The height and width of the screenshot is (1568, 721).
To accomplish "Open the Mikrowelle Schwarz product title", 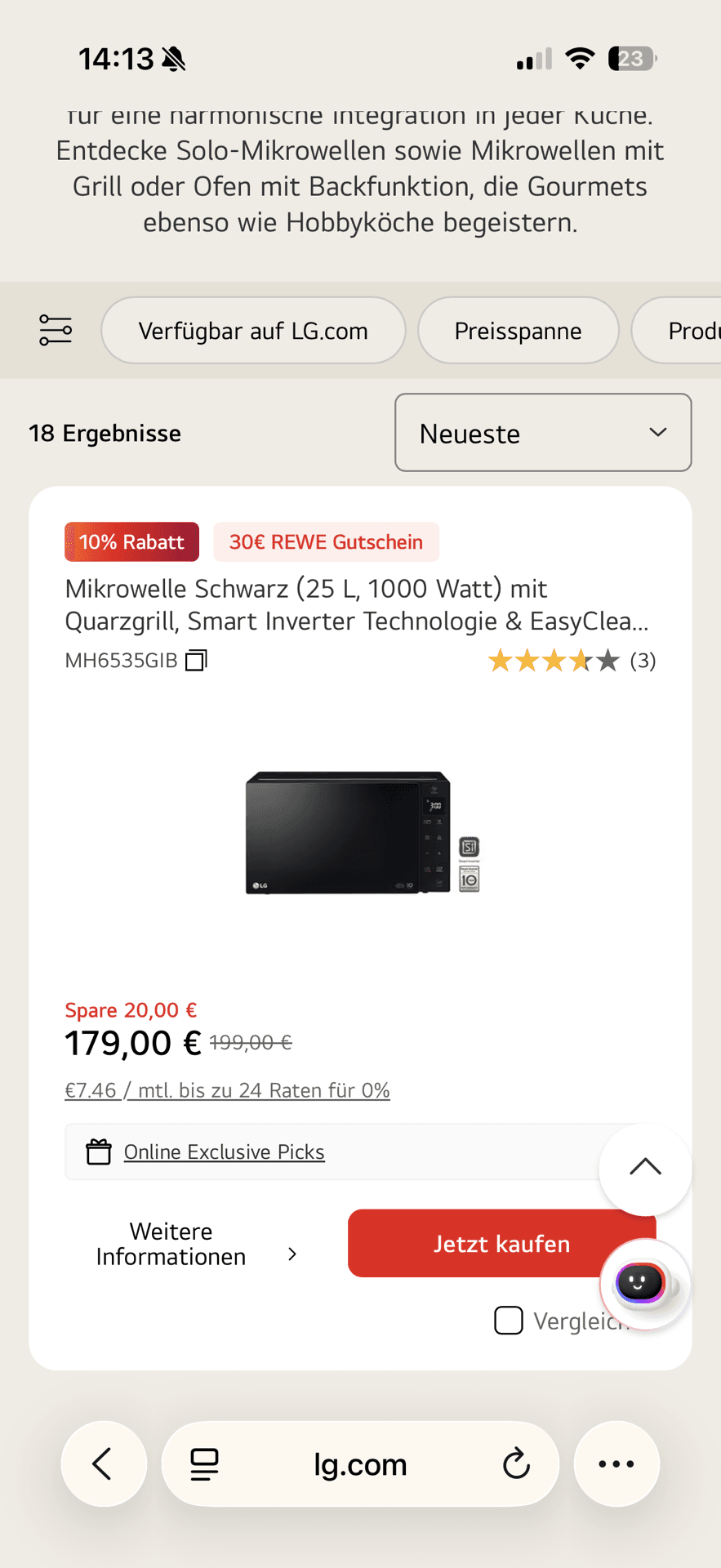I will click(x=357, y=604).
